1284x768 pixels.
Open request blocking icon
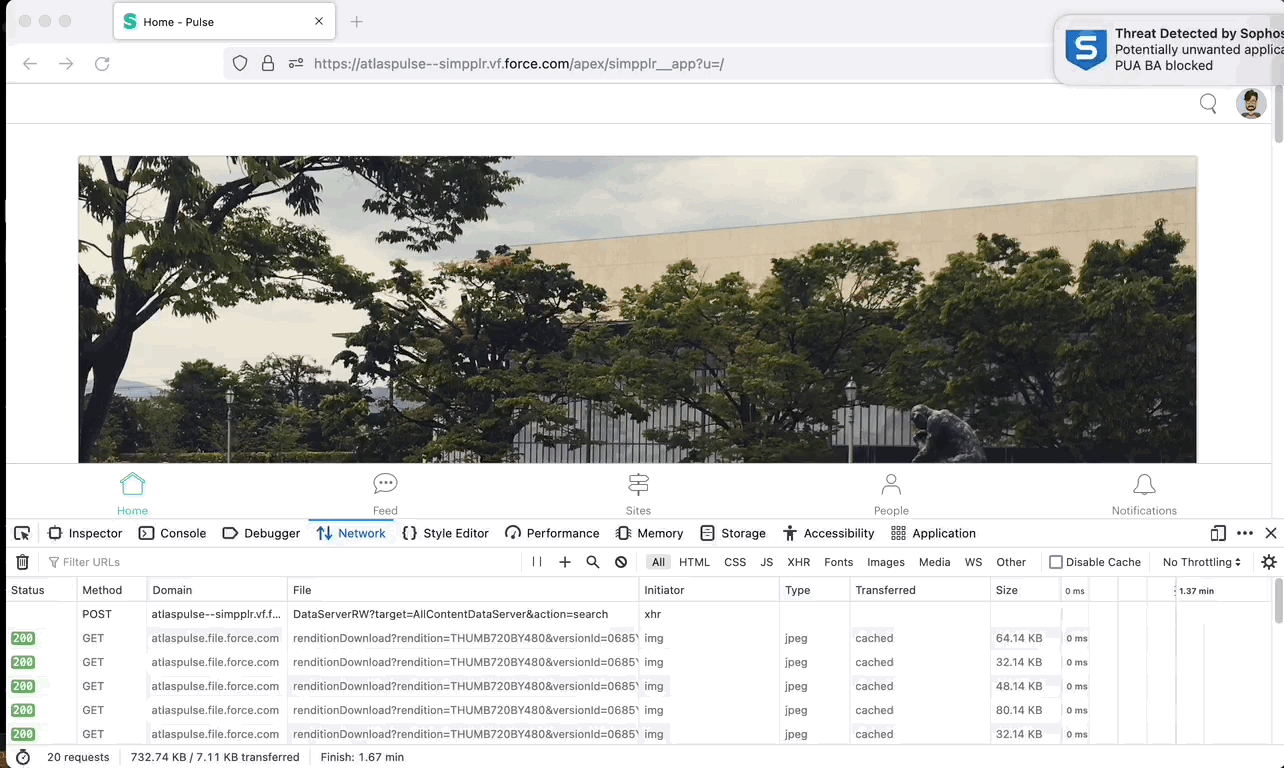[x=621, y=562]
